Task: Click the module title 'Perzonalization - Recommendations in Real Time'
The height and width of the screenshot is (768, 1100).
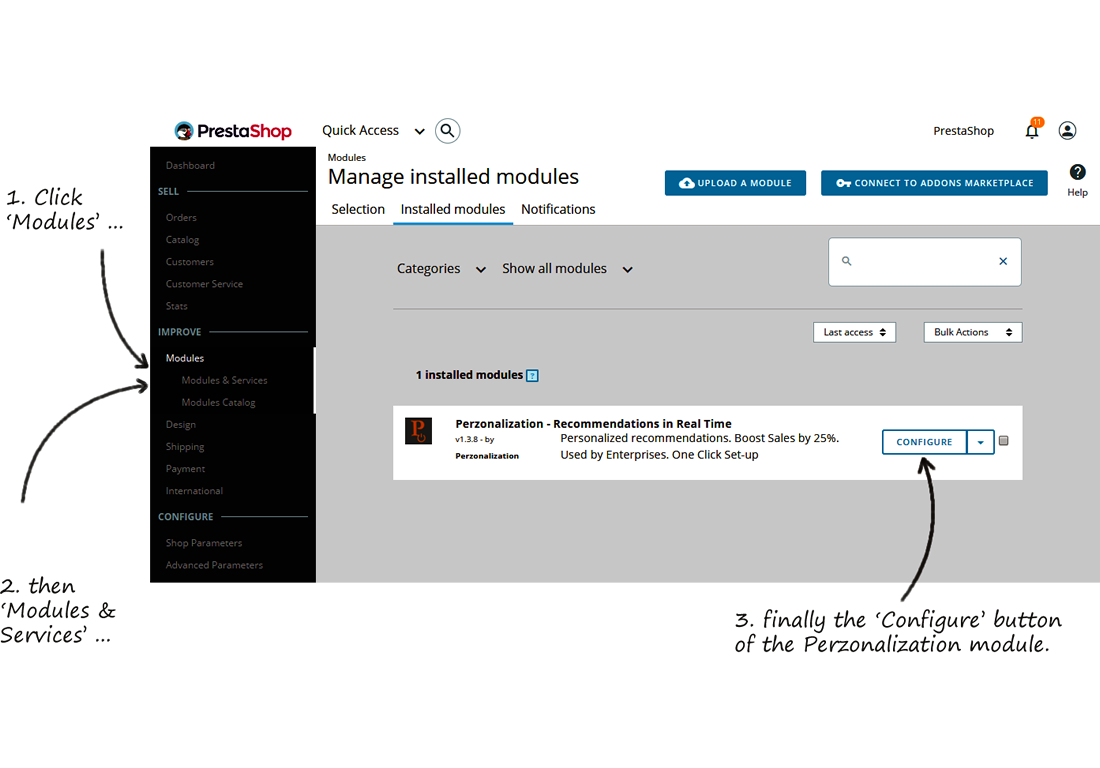Action: coord(593,424)
